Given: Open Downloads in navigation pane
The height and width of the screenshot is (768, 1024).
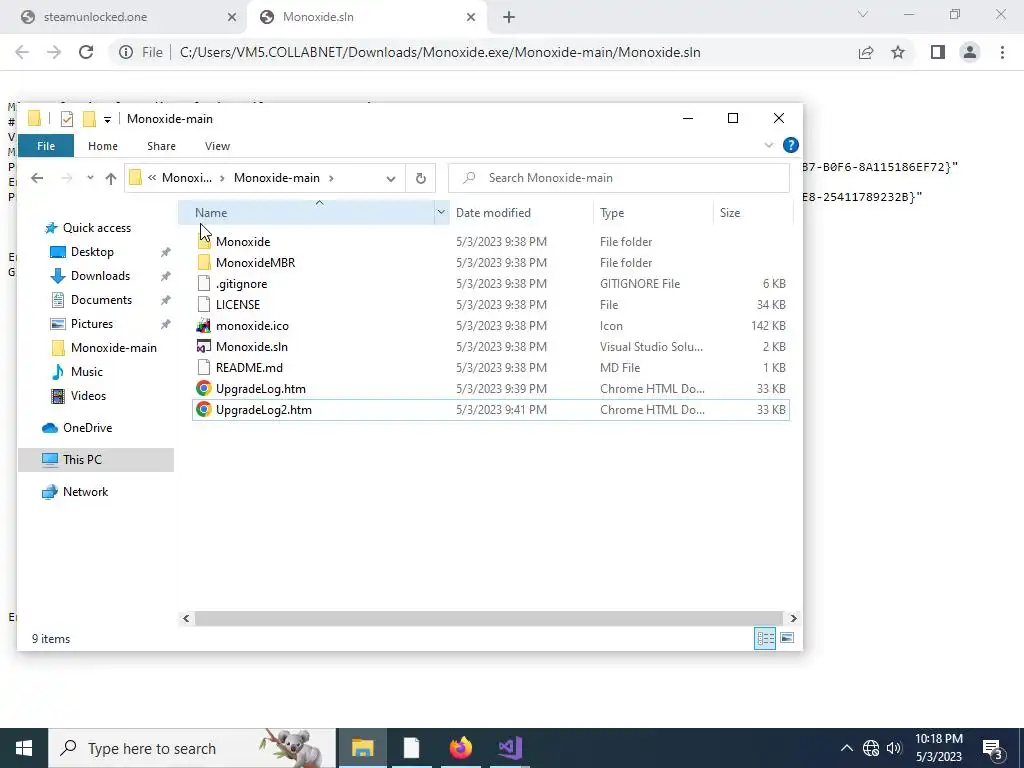Looking at the screenshot, I should [x=100, y=276].
